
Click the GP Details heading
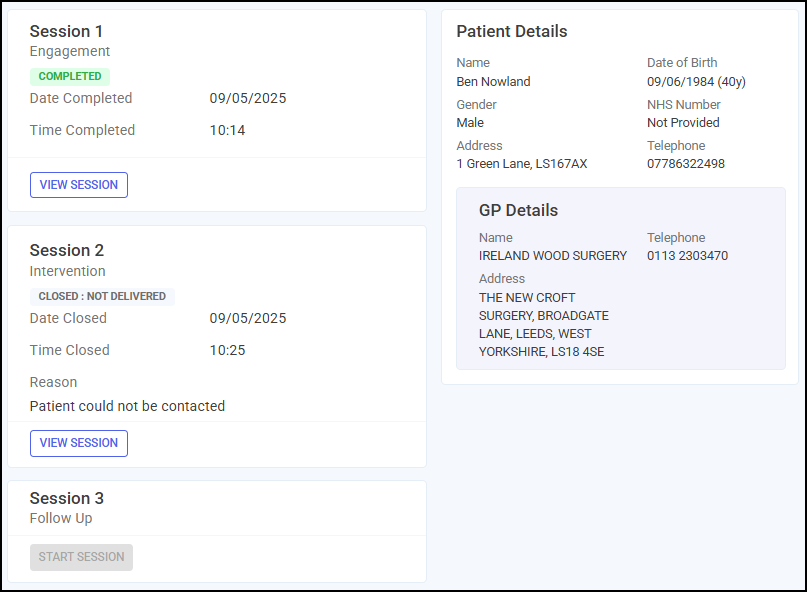pos(518,211)
